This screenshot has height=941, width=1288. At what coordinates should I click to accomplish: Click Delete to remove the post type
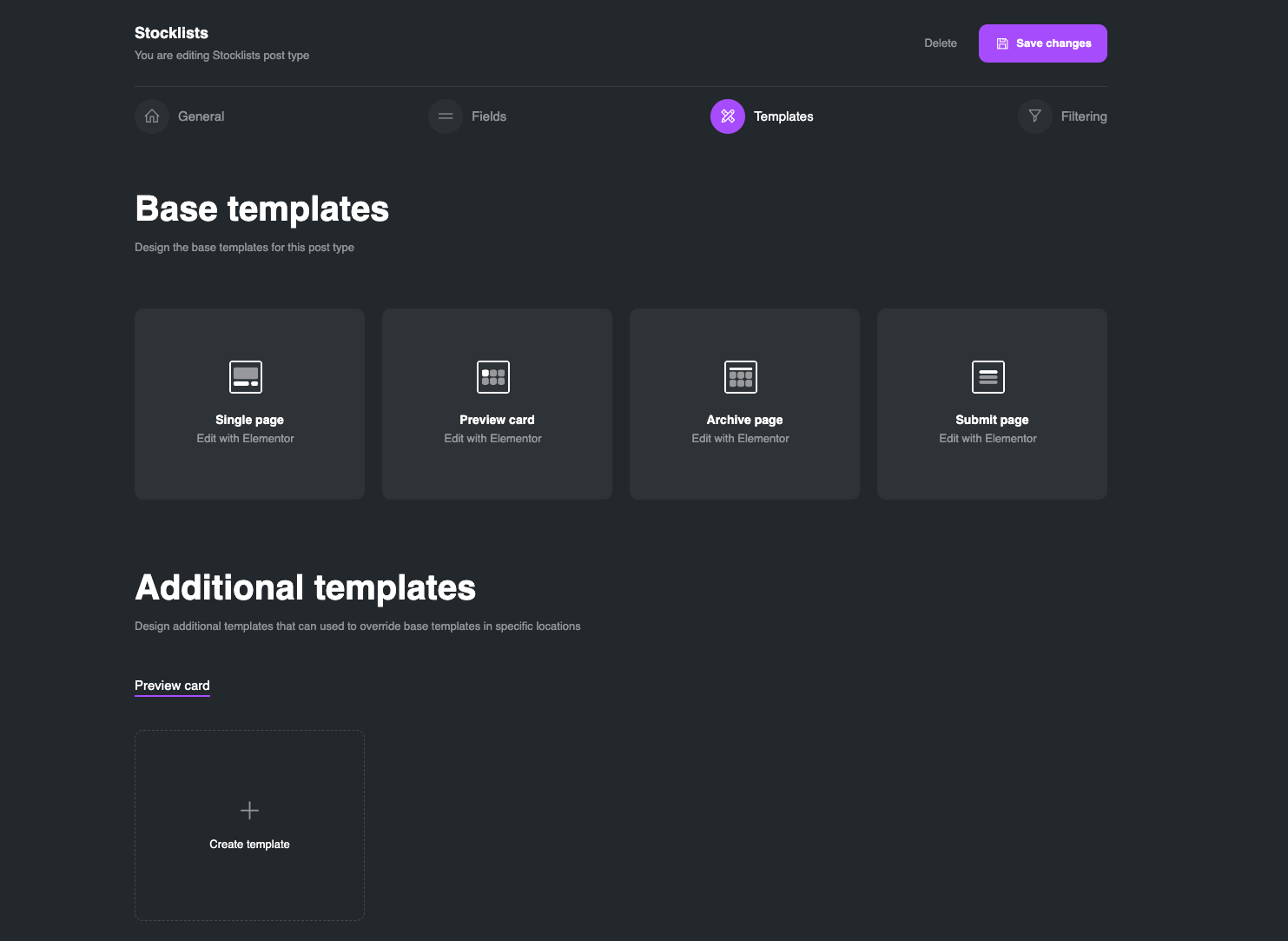(941, 43)
